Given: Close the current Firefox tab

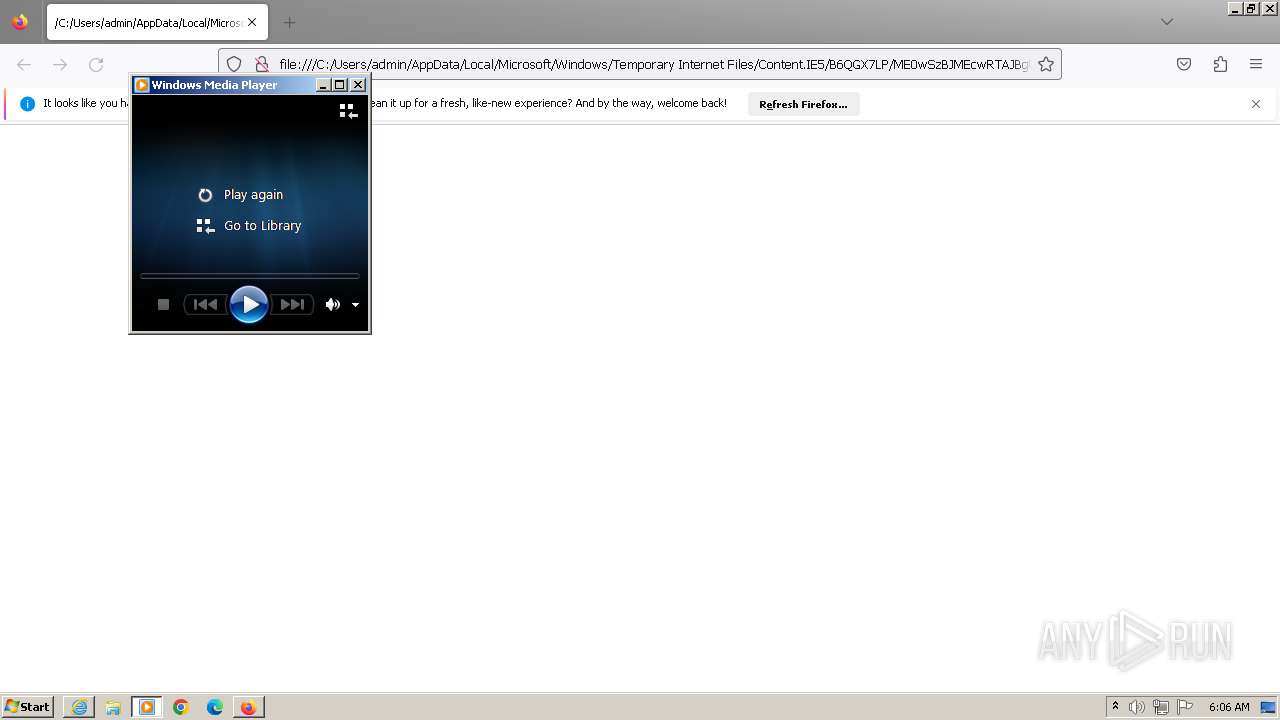Looking at the screenshot, I should point(252,22).
